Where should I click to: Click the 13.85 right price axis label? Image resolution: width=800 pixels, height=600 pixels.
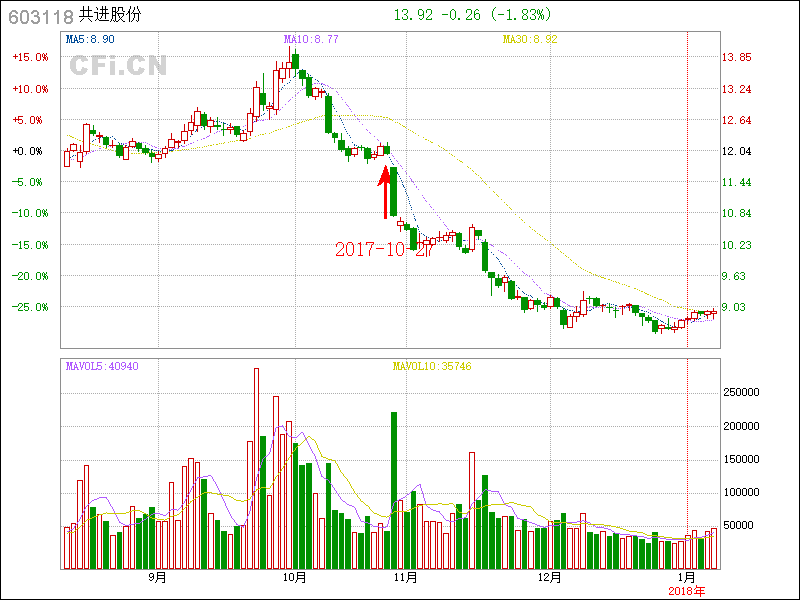737,57
